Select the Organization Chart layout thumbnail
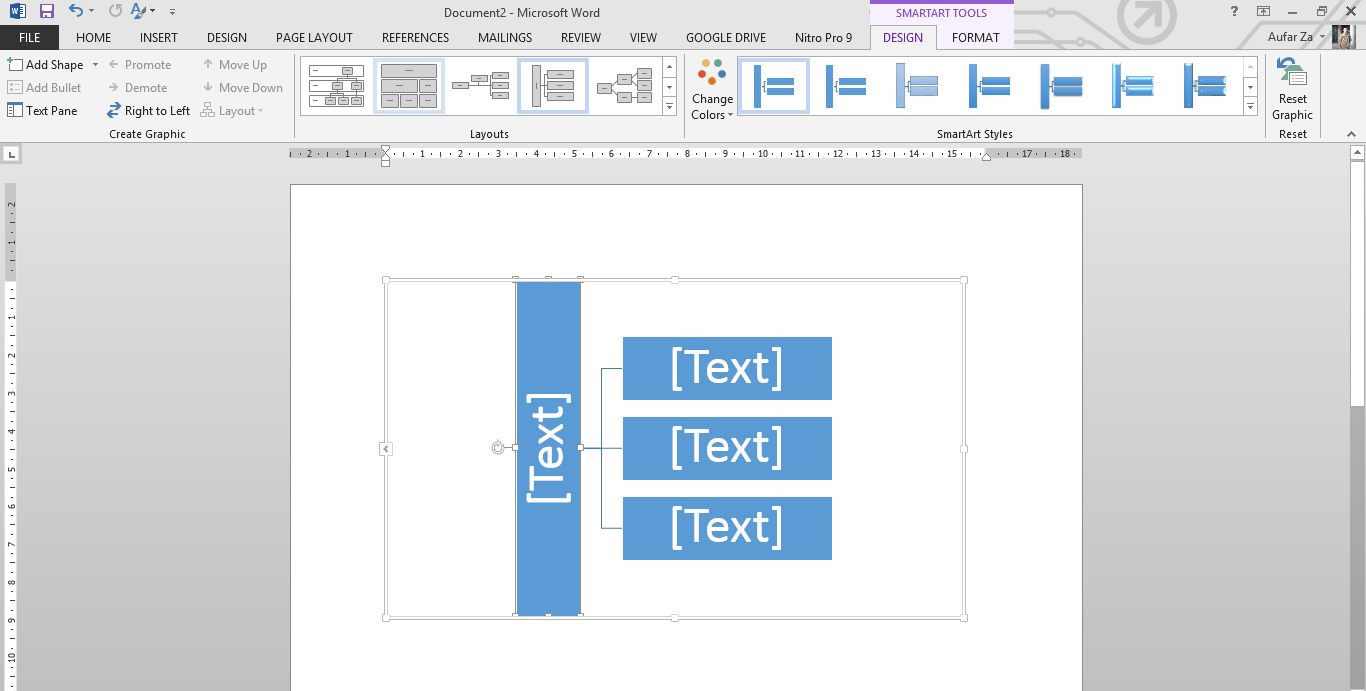 point(337,86)
